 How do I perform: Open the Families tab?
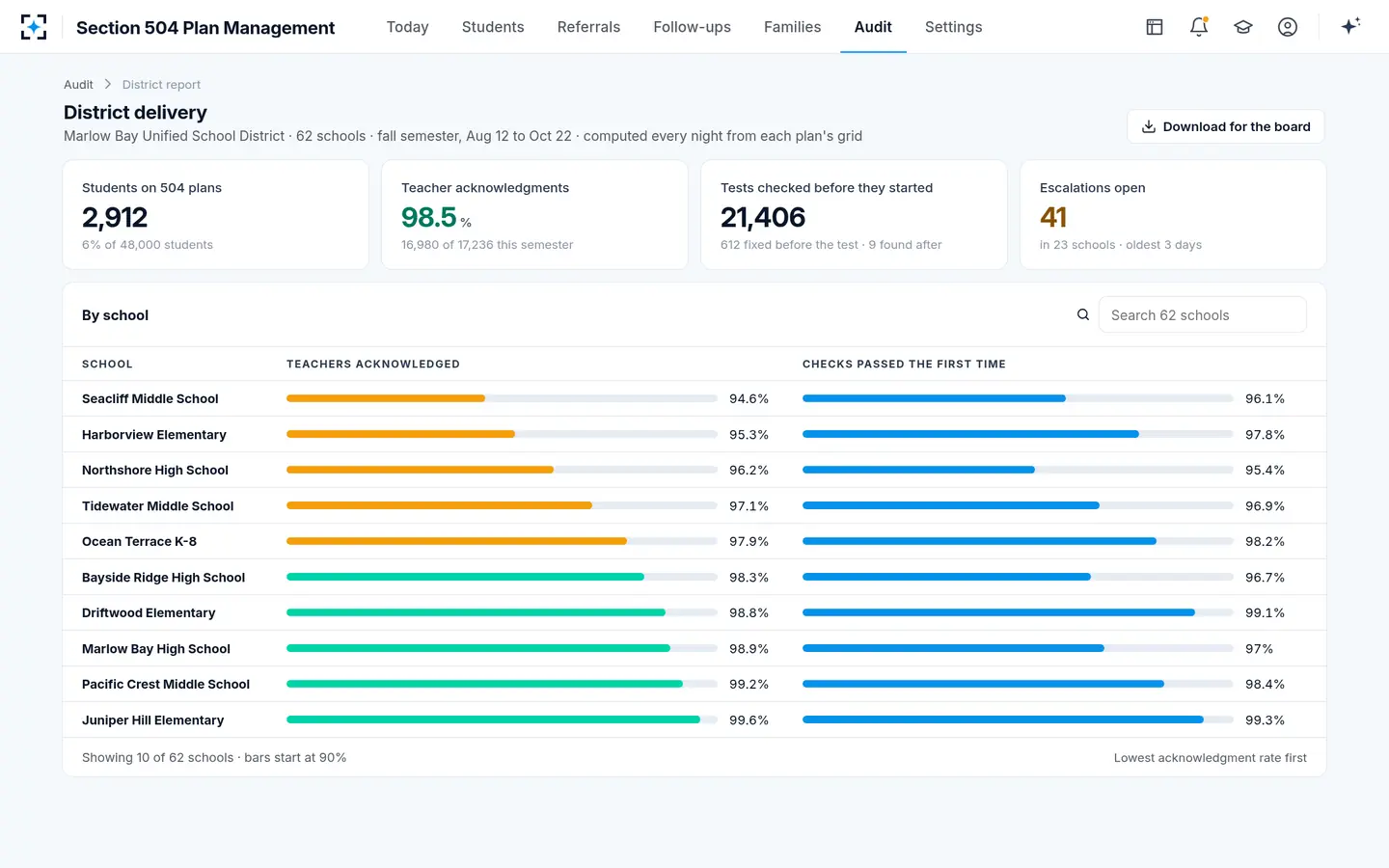click(x=792, y=27)
